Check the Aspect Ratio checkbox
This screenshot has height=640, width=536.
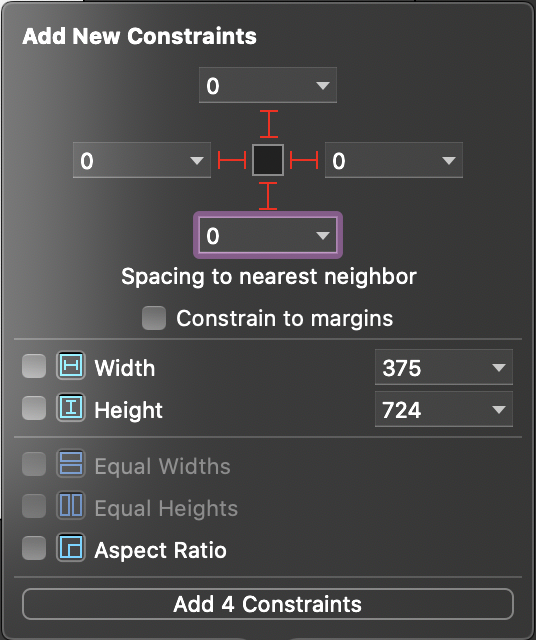pyautogui.click(x=34, y=548)
